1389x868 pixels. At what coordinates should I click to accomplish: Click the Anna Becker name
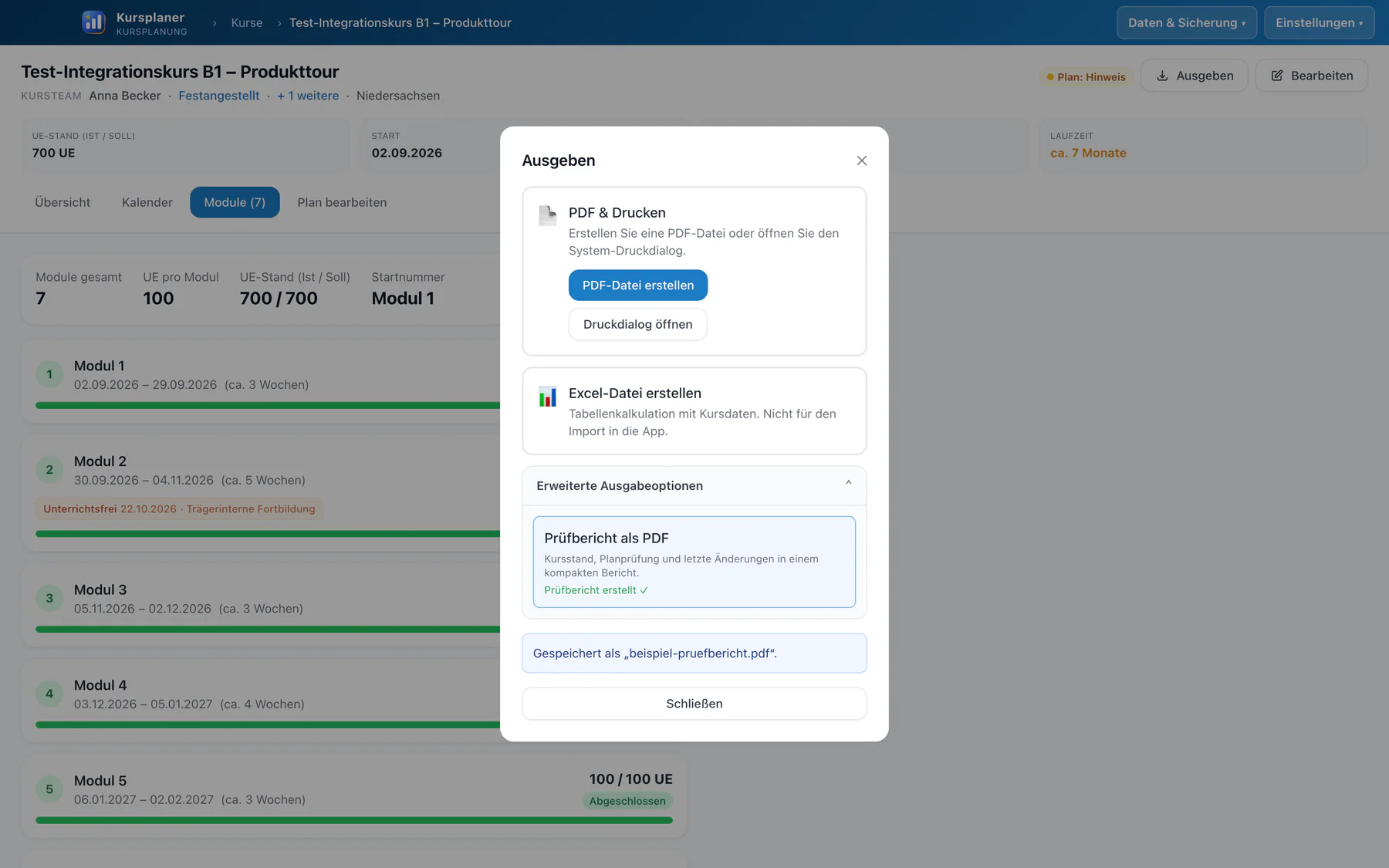pyautogui.click(x=125, y=96)
